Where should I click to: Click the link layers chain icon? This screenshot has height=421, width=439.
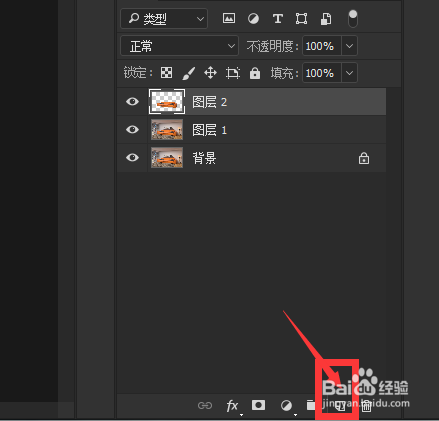pos(205,405)
